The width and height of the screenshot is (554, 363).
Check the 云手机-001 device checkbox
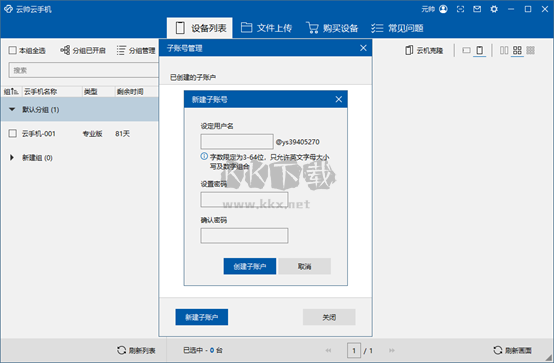12,133
